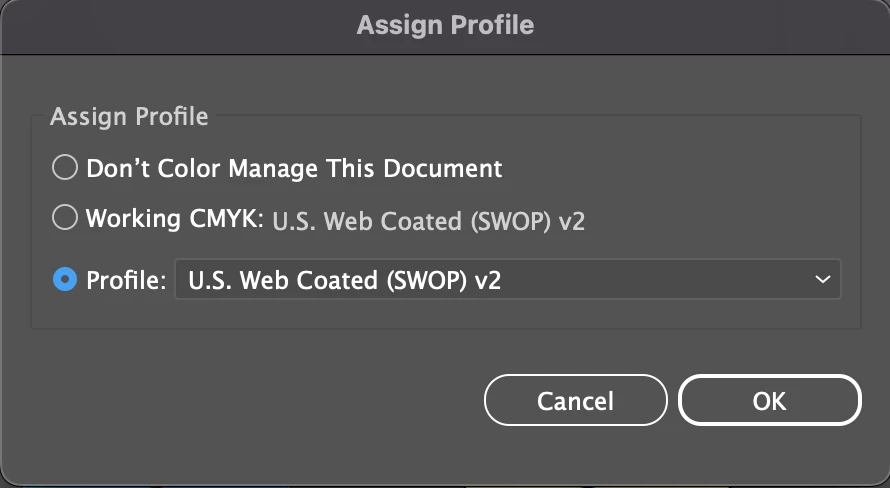Click the "Working CMYK:" label text

[174, 219]
